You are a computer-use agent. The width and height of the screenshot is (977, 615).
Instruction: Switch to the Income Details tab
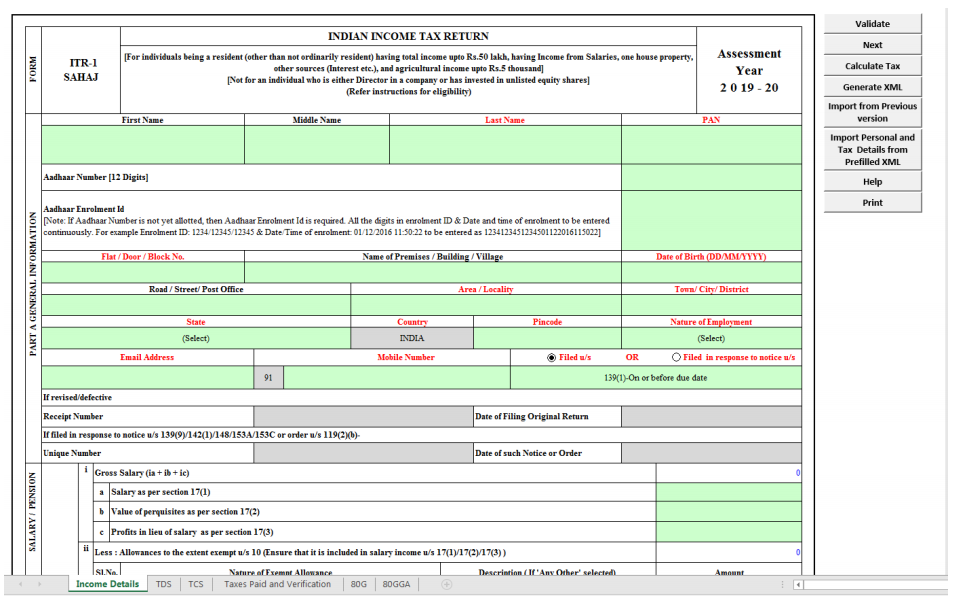107,584
